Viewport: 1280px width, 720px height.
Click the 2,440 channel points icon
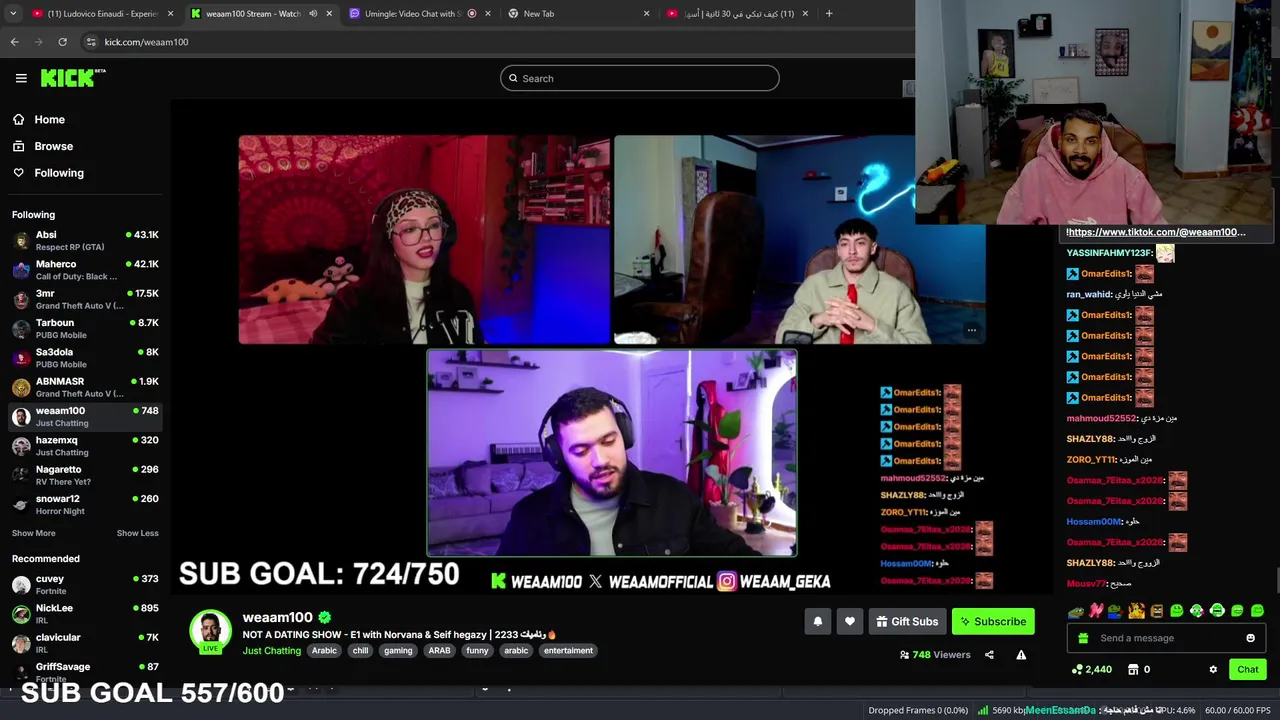[x=1077, y=670]
